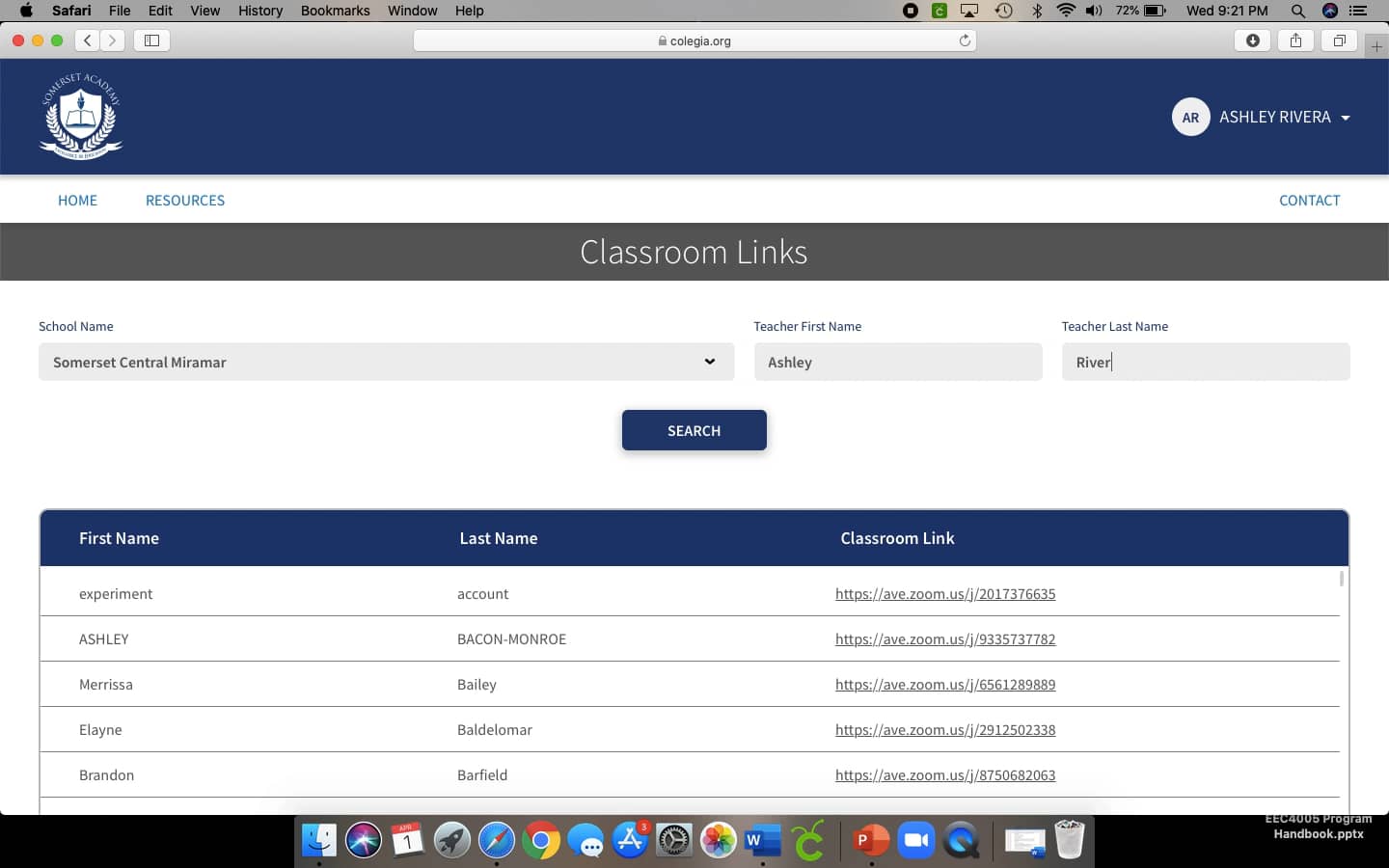Open the Notification Center icon in menu bar

(1358, 11)
